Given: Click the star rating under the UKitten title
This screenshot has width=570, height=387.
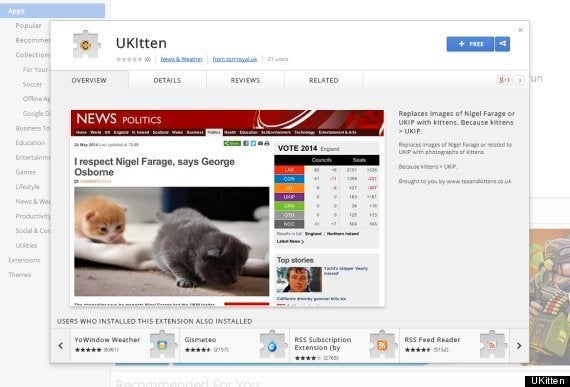Looking at the screenshot, I should click(x=129, y=59).
